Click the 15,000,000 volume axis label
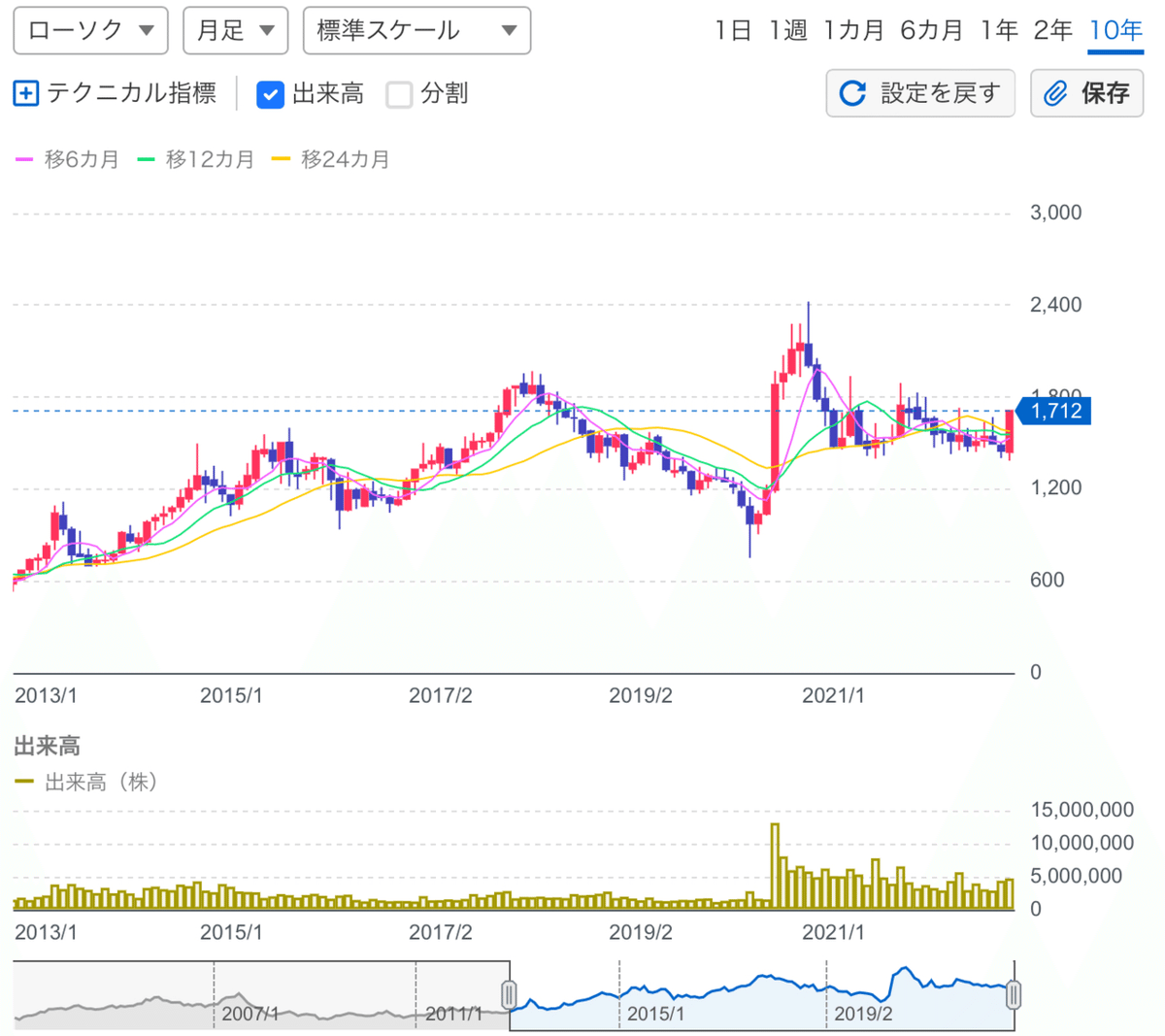The image size is (1165, 1036). pyautogui.click(x=1082, y=810)
